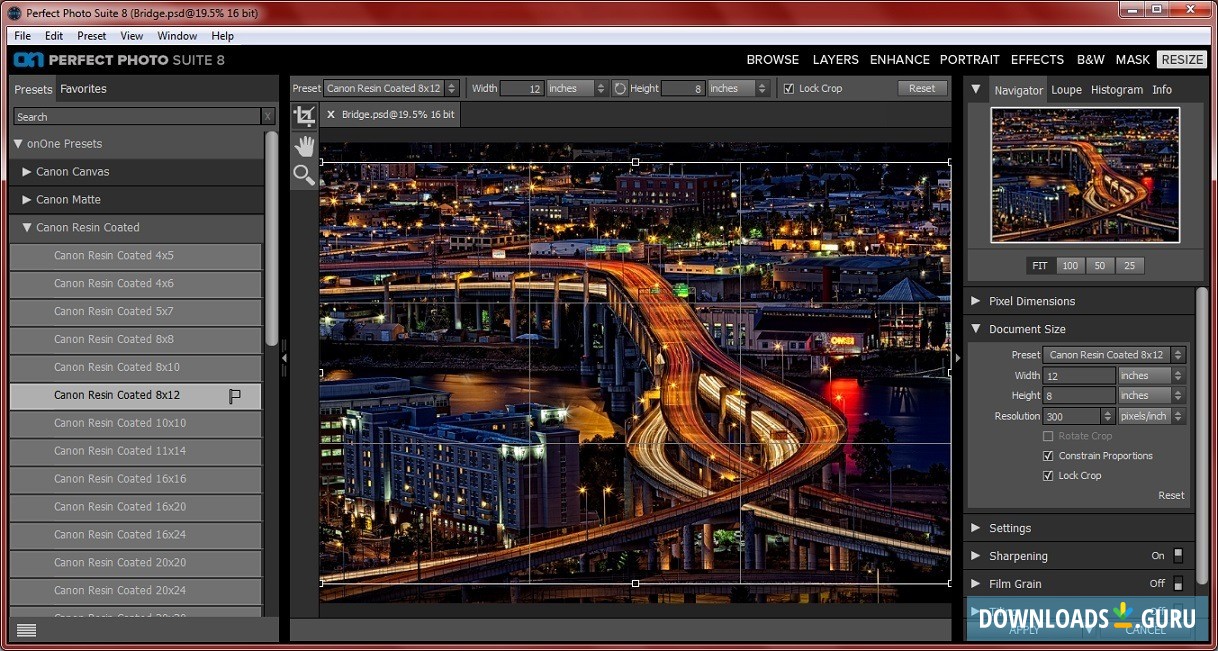Click the Reset button in the top options bar
This screenshot has height=651, width=1218.
point(922,88)
